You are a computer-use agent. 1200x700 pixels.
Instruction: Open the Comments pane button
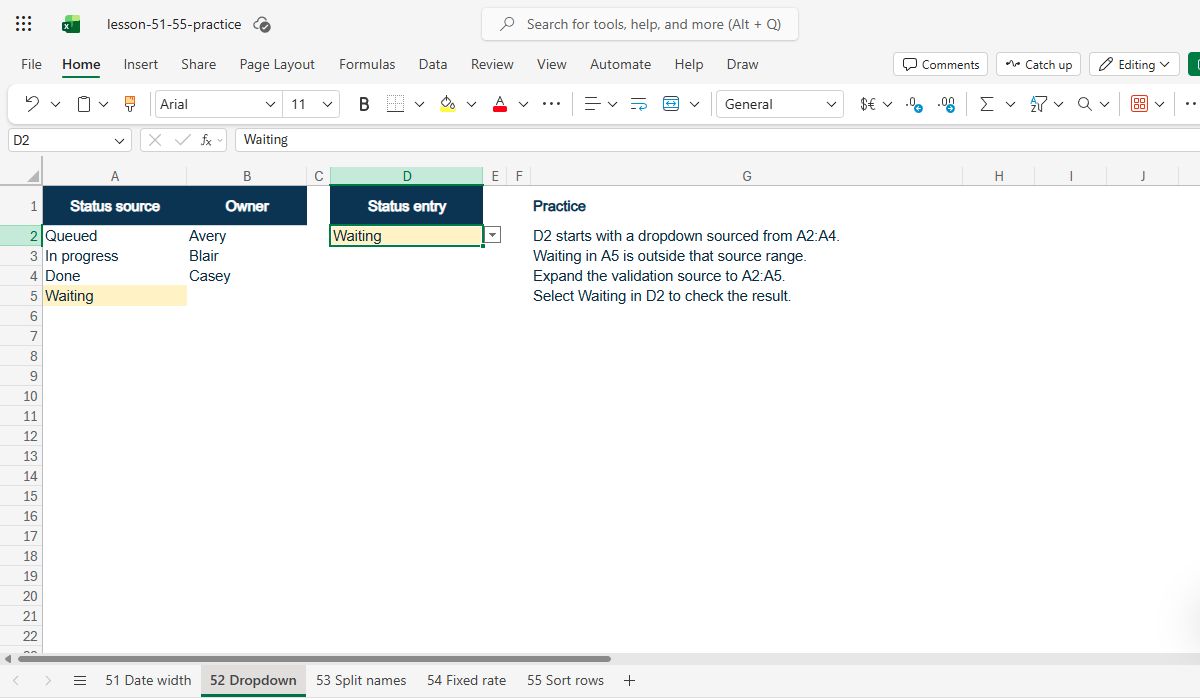(x=940, y=64)
